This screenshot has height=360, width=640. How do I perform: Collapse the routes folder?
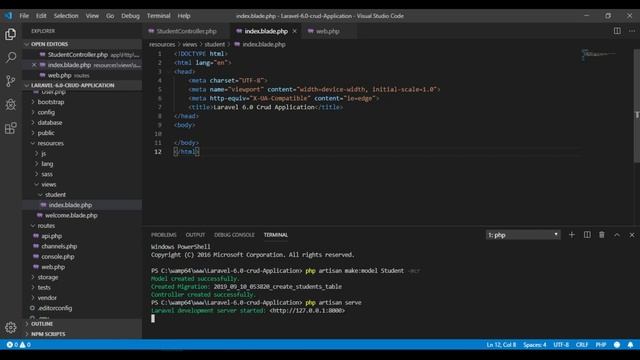tap(46, 226)
